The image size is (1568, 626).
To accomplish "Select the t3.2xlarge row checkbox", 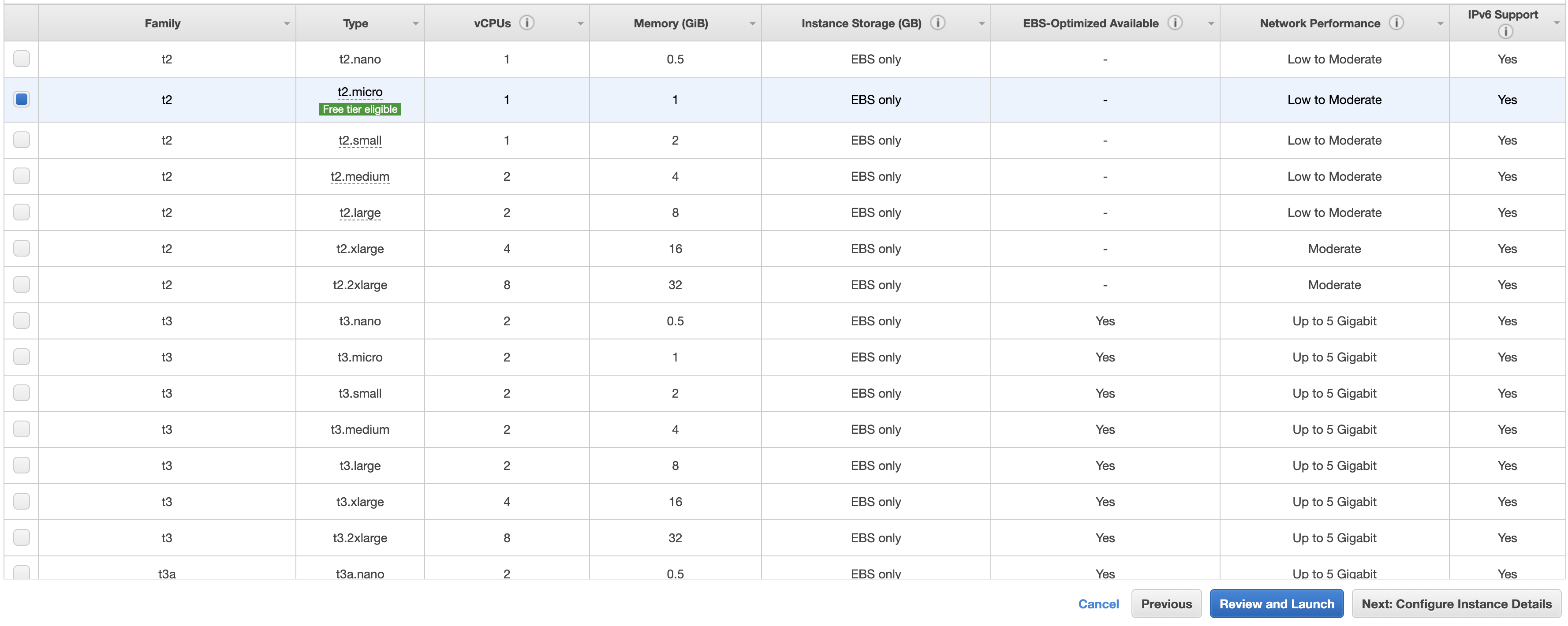I will [x=21, y=537].
